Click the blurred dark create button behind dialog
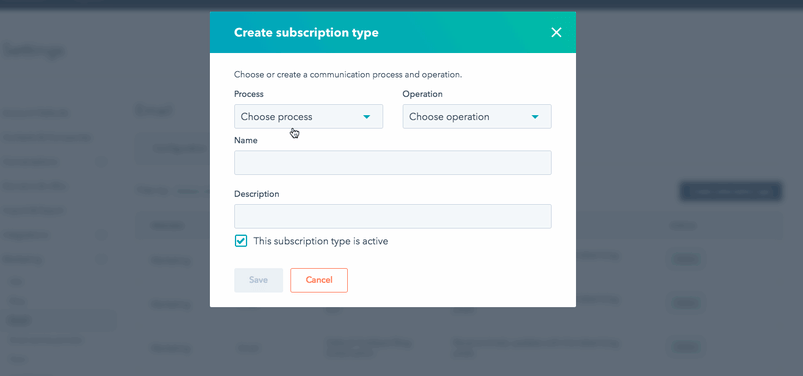This screenshot has height=376, width=803. pyautogui.click(x=730, y=192)
